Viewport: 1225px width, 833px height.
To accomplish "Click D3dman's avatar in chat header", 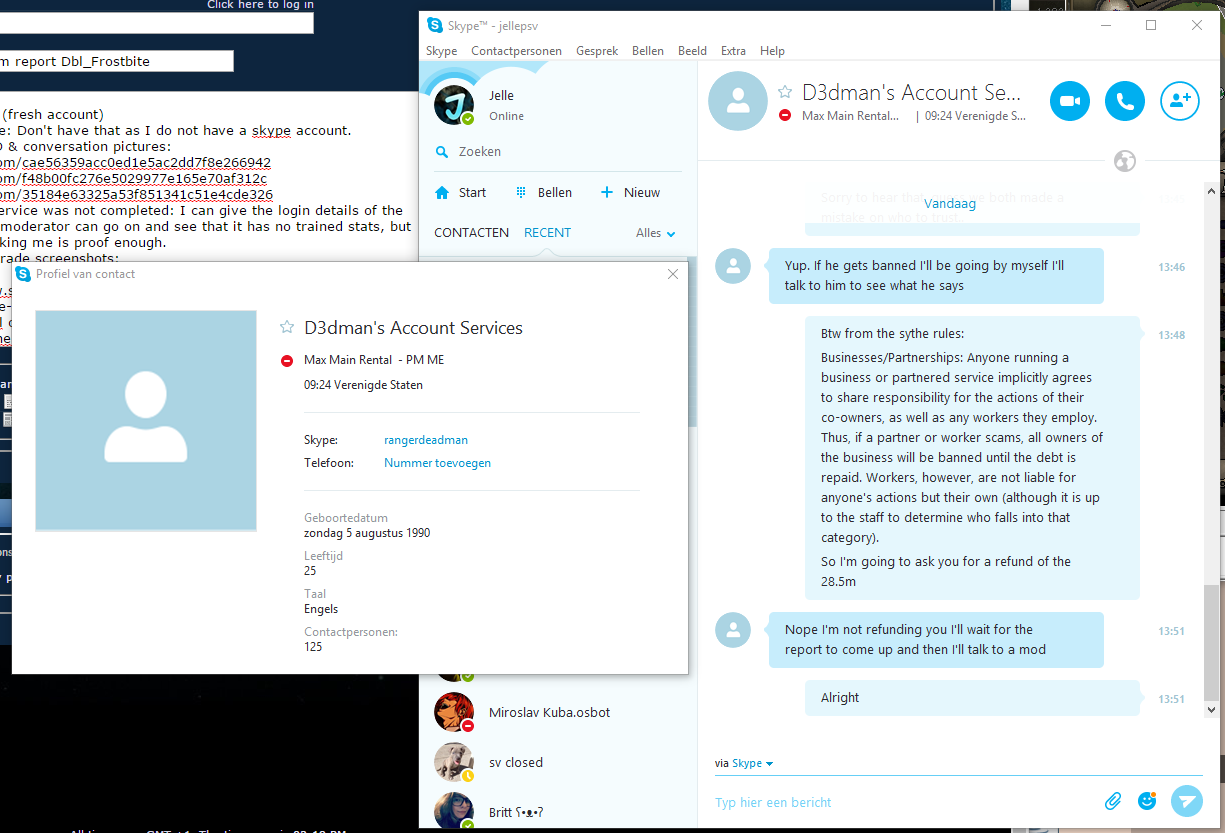I will pyautogui.click(x=738, y=101).
